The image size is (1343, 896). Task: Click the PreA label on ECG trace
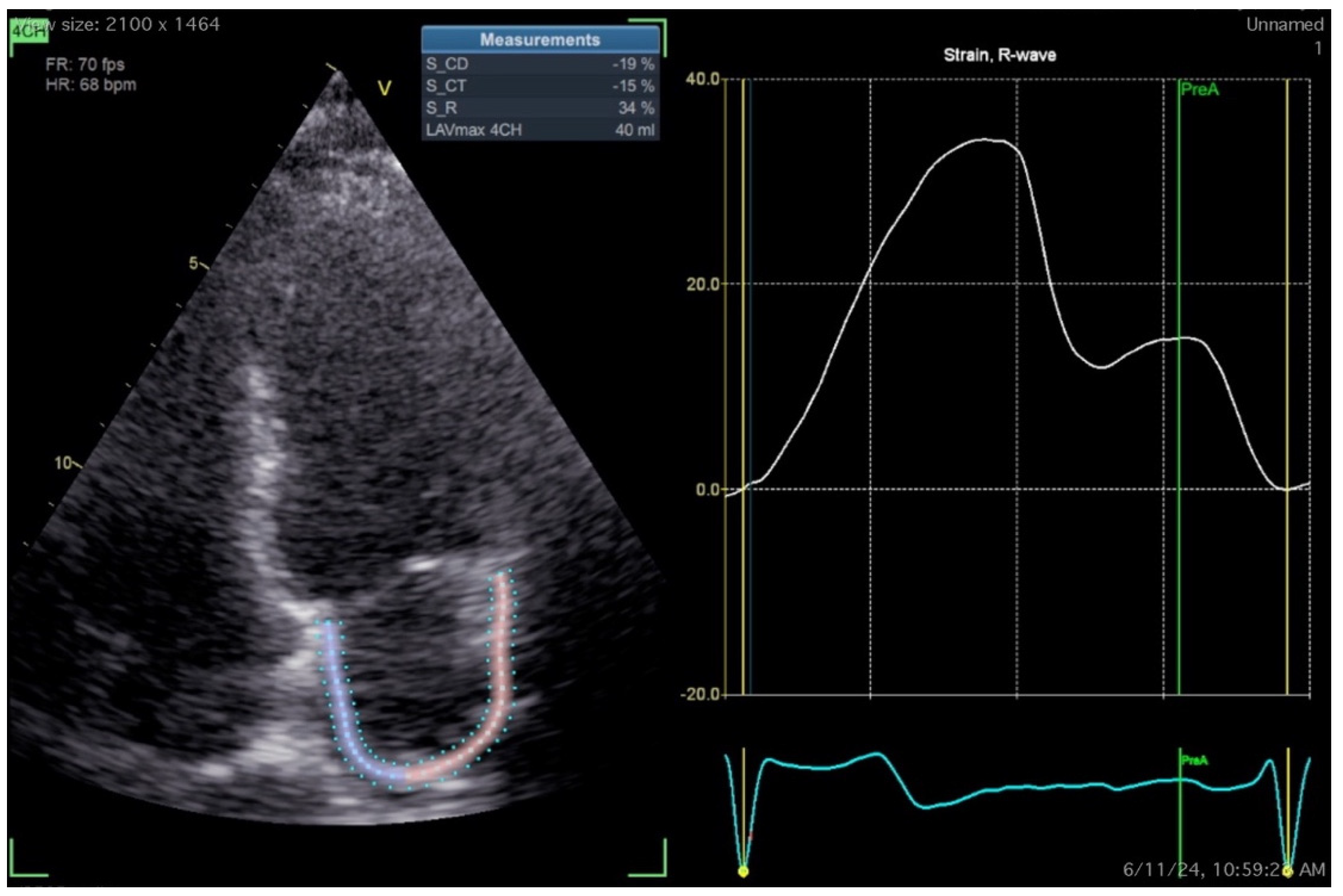[x=1194, y=761]
